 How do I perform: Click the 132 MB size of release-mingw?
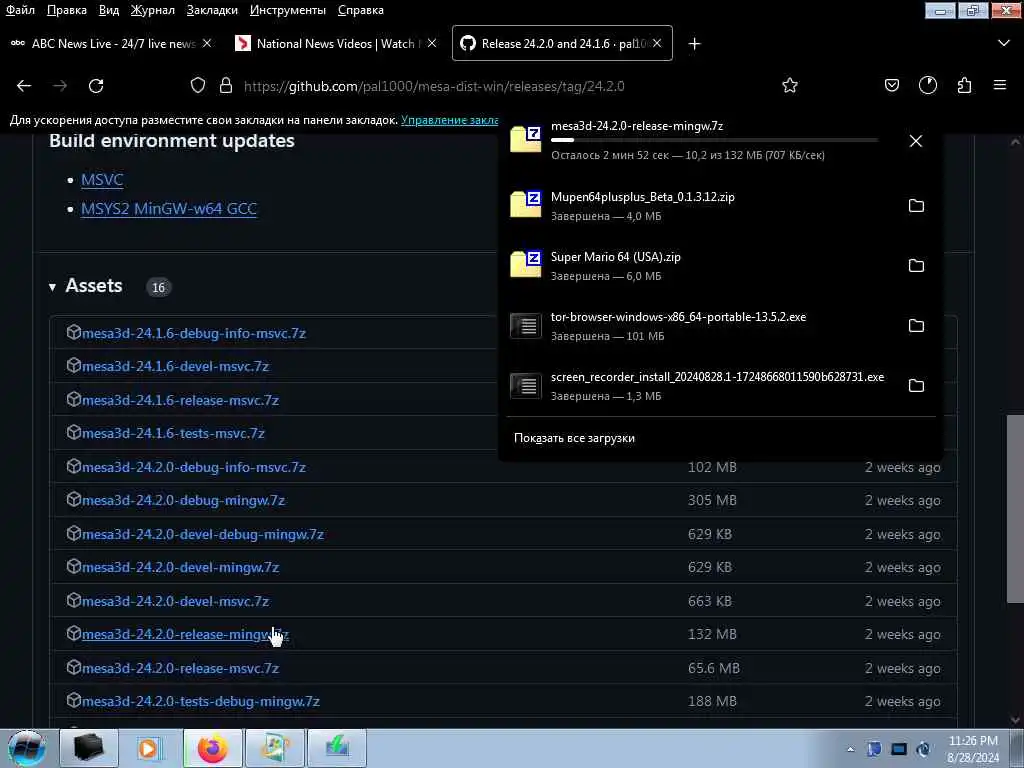712,635
